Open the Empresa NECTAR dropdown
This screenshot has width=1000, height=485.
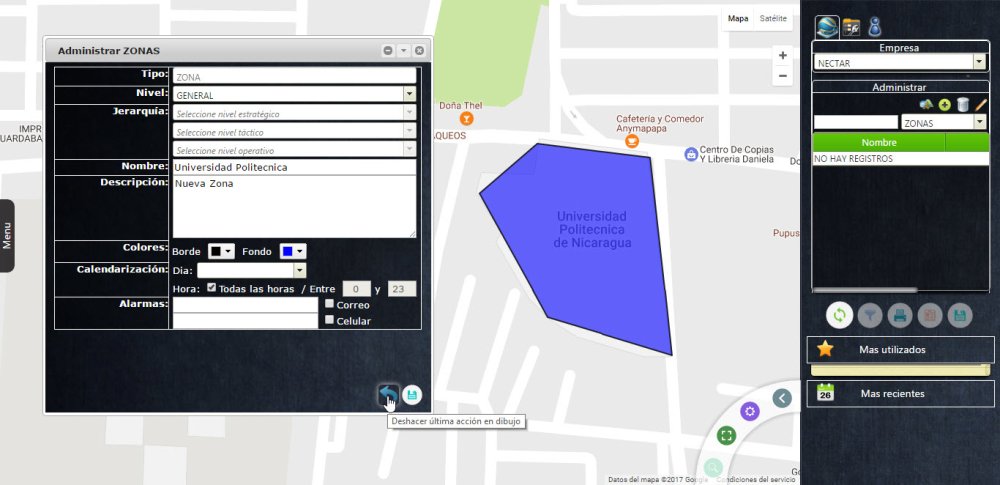pos(900,62)
